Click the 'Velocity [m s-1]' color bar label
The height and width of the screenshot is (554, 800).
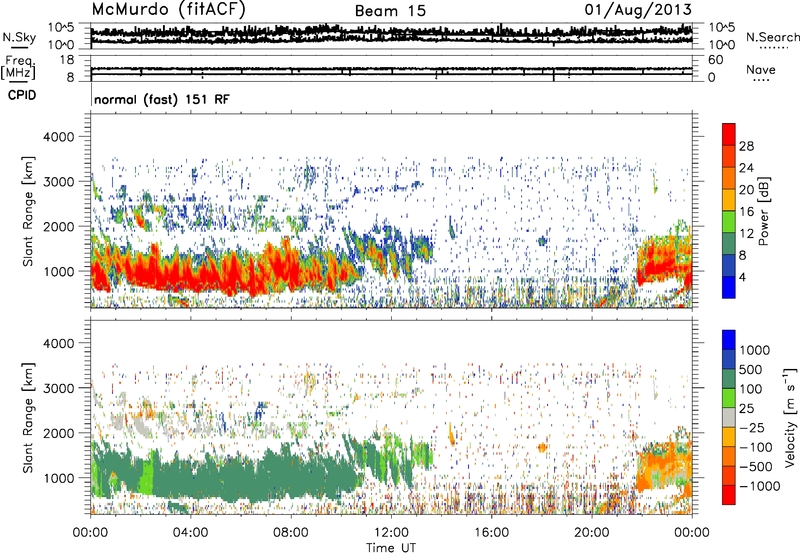(790, 417)
